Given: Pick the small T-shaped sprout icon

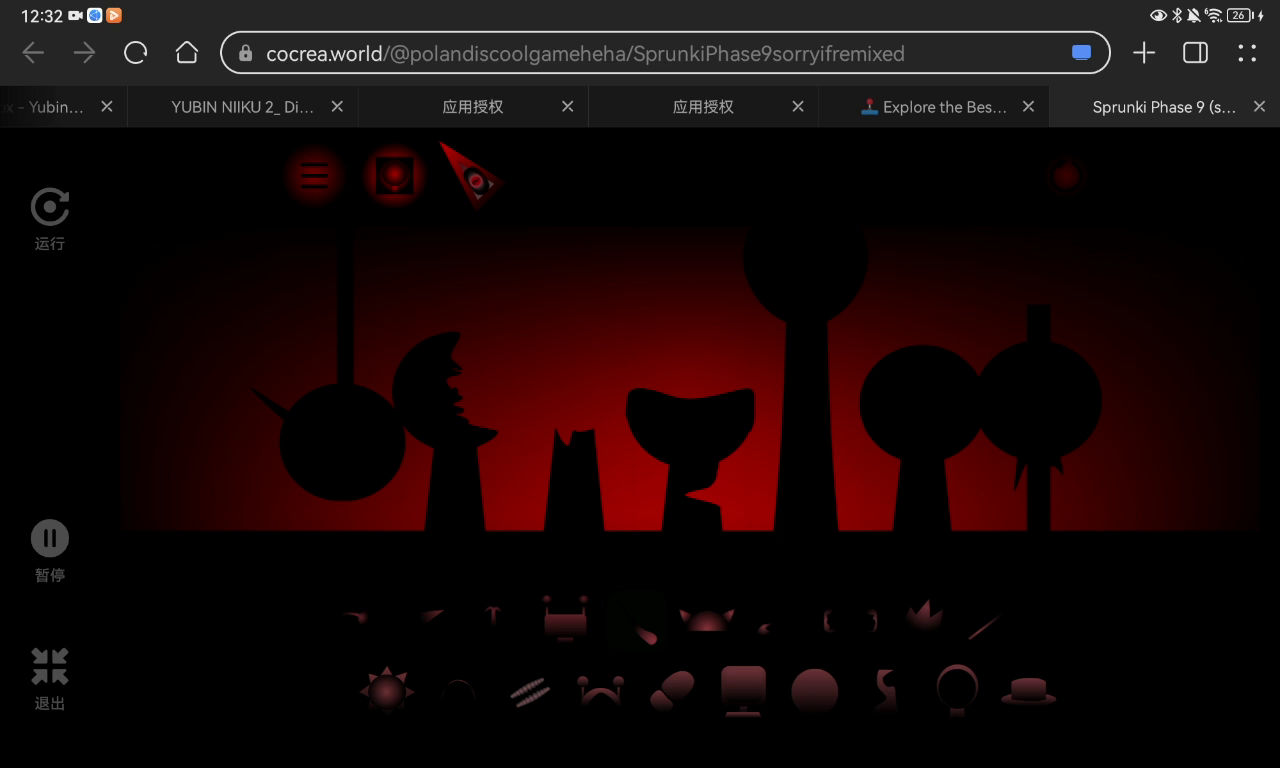Looking at the screenshot, I should pos(492,614).
